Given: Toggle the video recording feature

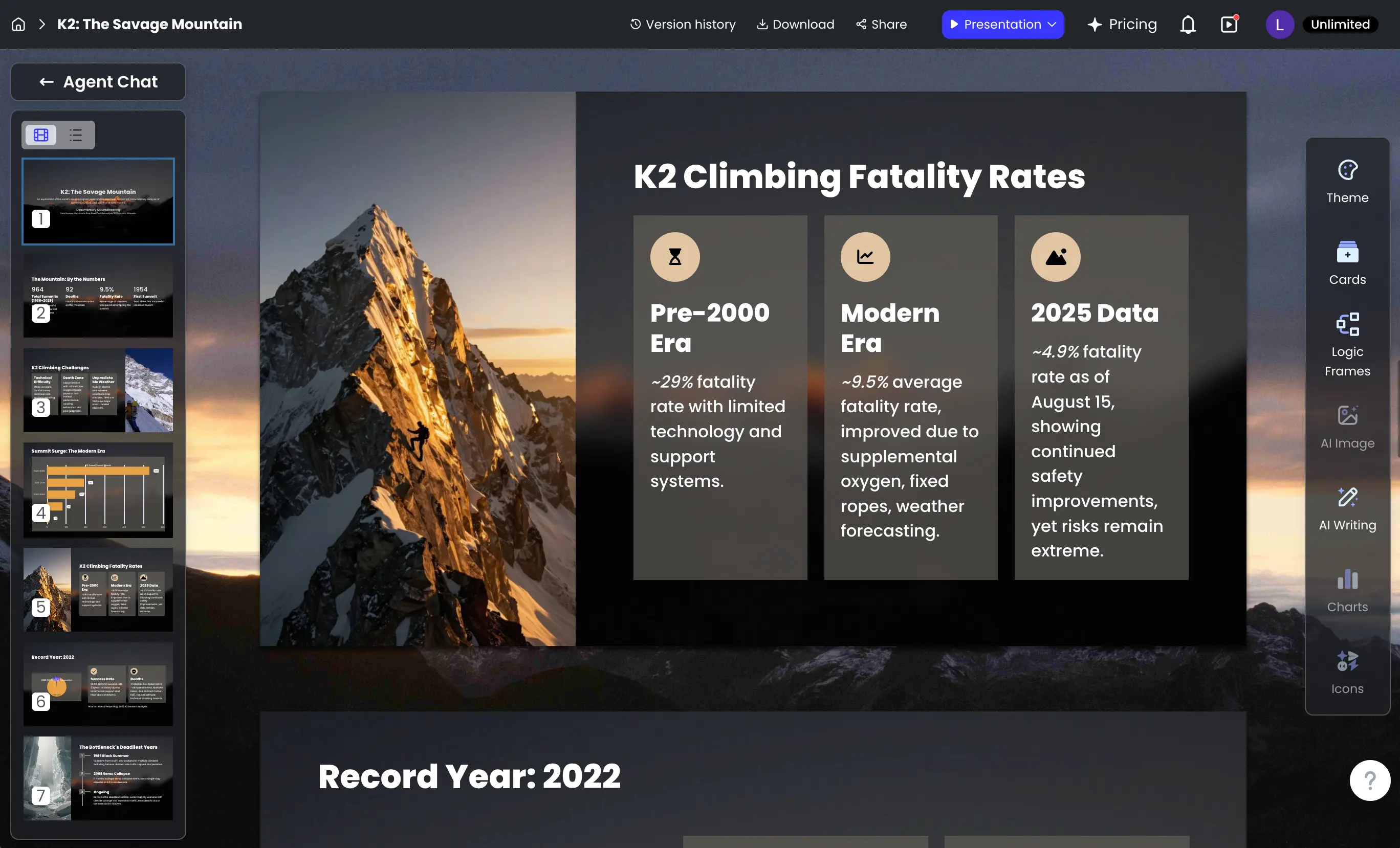Looking at the screenshot, I should pyautogui.click(x=1229, y=24).
